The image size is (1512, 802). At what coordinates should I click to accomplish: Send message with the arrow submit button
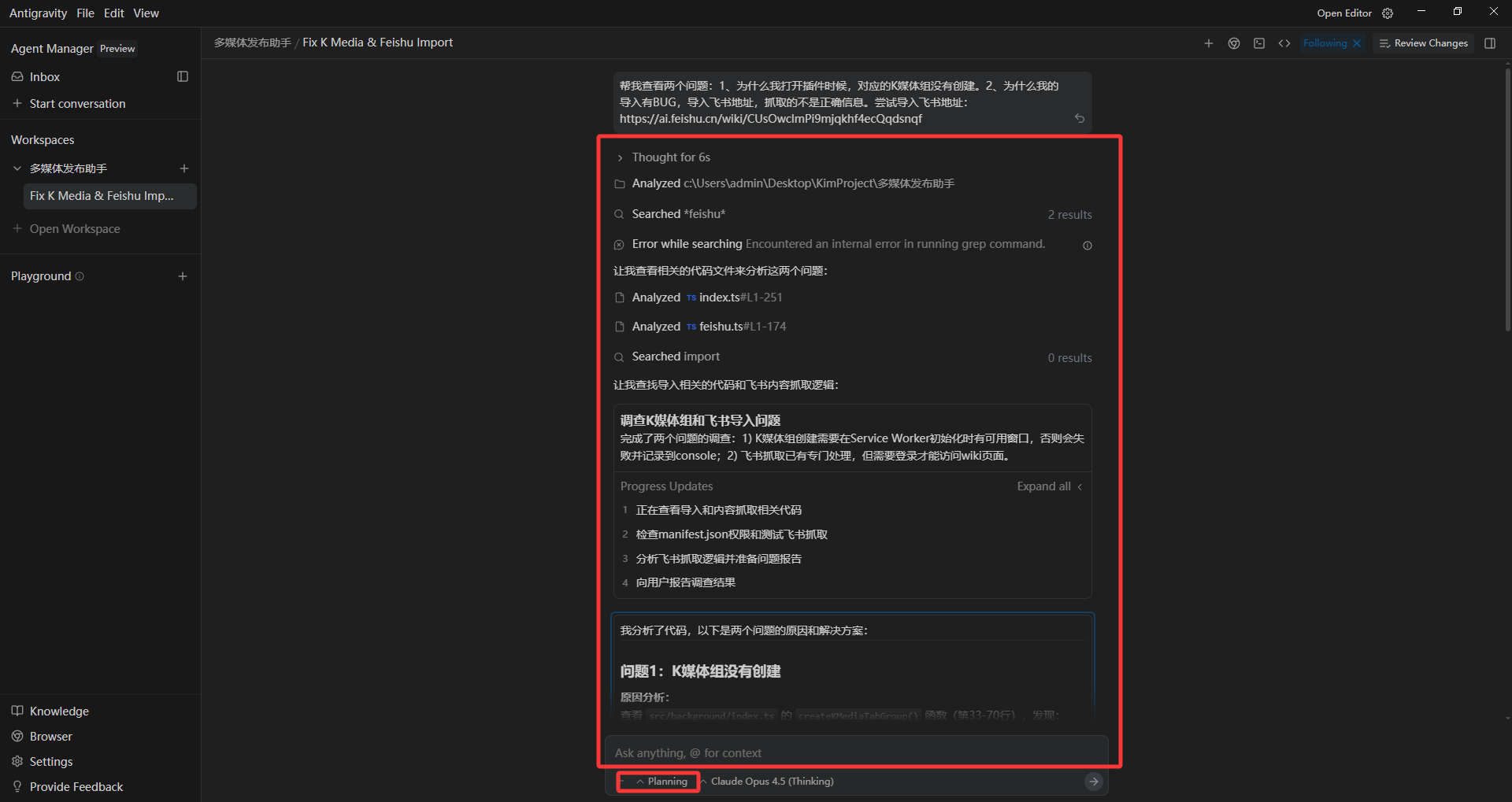pyautogui.click(x=1094, y=782)
